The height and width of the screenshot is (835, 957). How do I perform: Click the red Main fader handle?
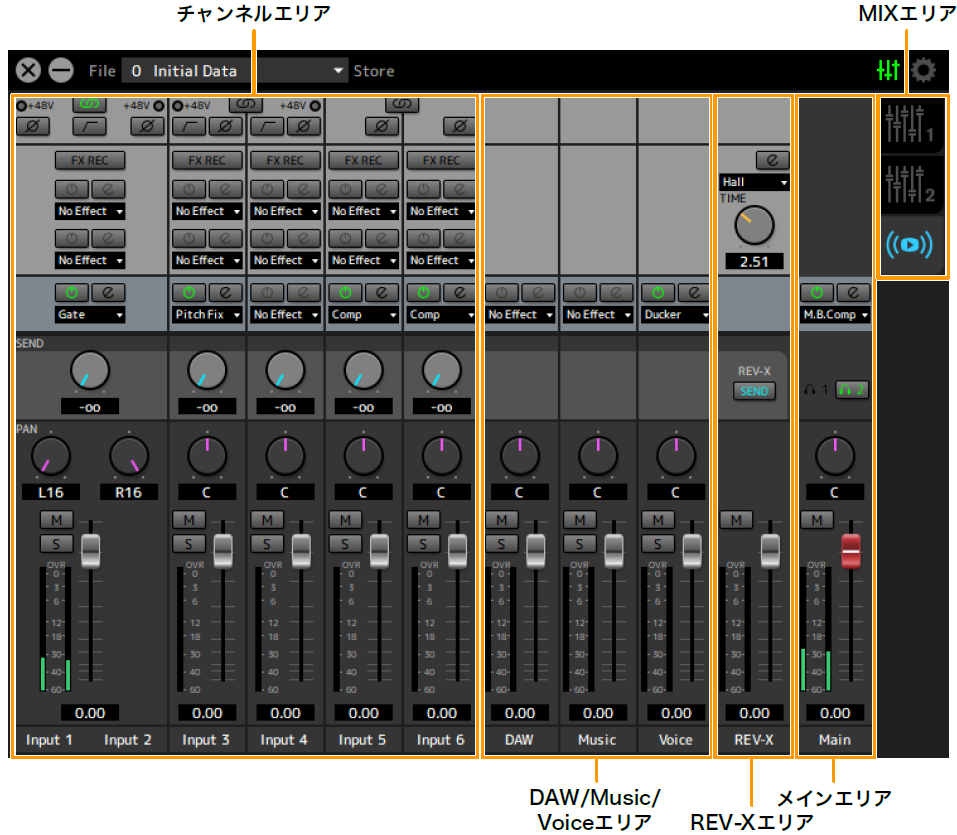851,548
